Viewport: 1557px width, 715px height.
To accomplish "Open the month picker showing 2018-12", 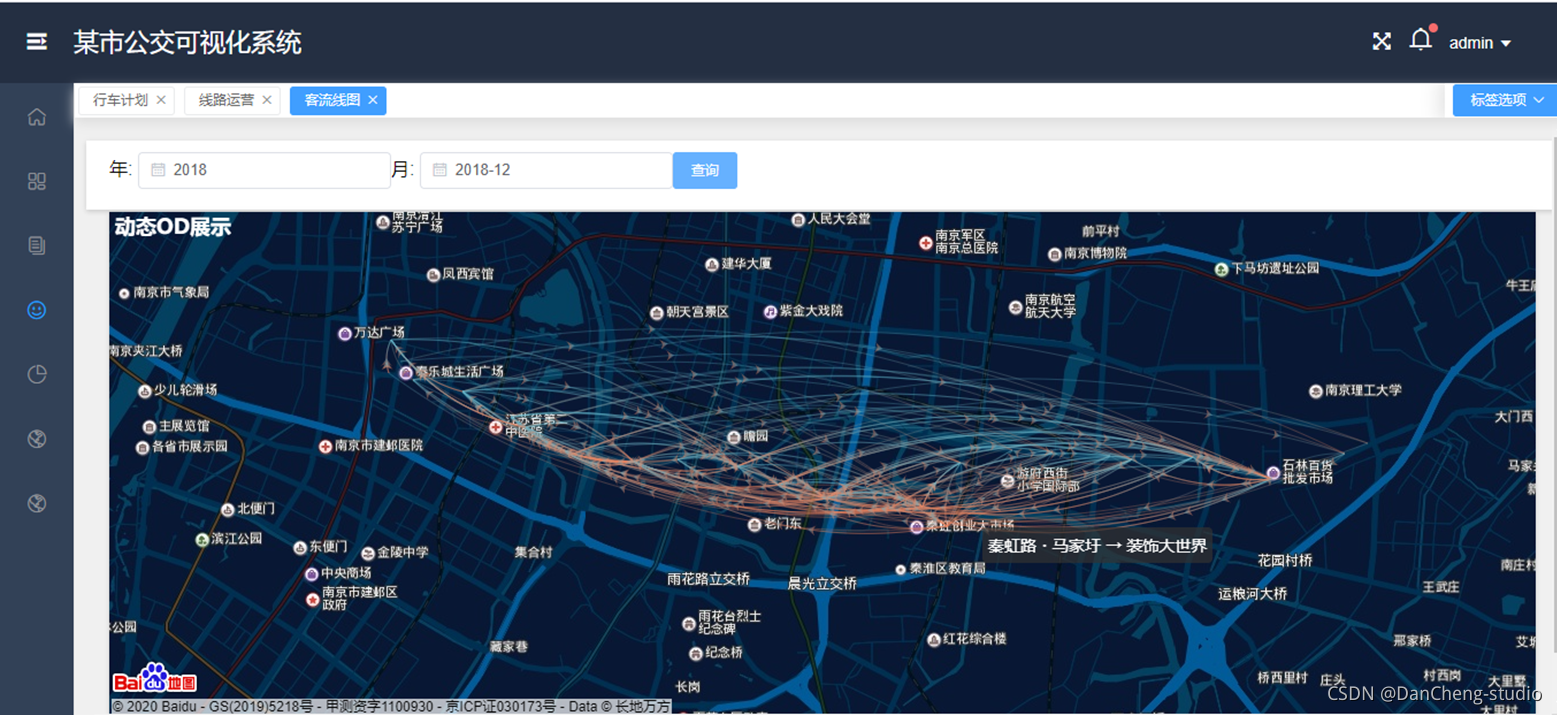I will (545, 170).
